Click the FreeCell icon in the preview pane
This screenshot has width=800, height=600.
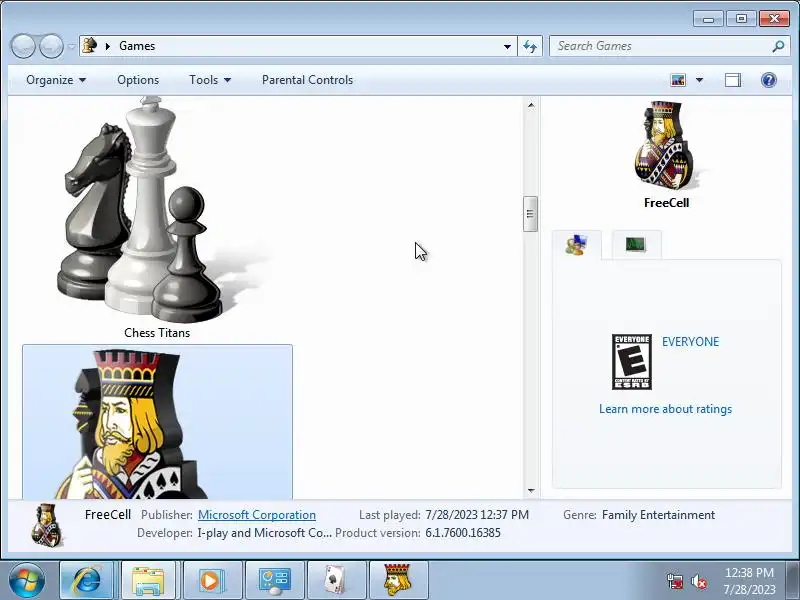pos(666,145)
